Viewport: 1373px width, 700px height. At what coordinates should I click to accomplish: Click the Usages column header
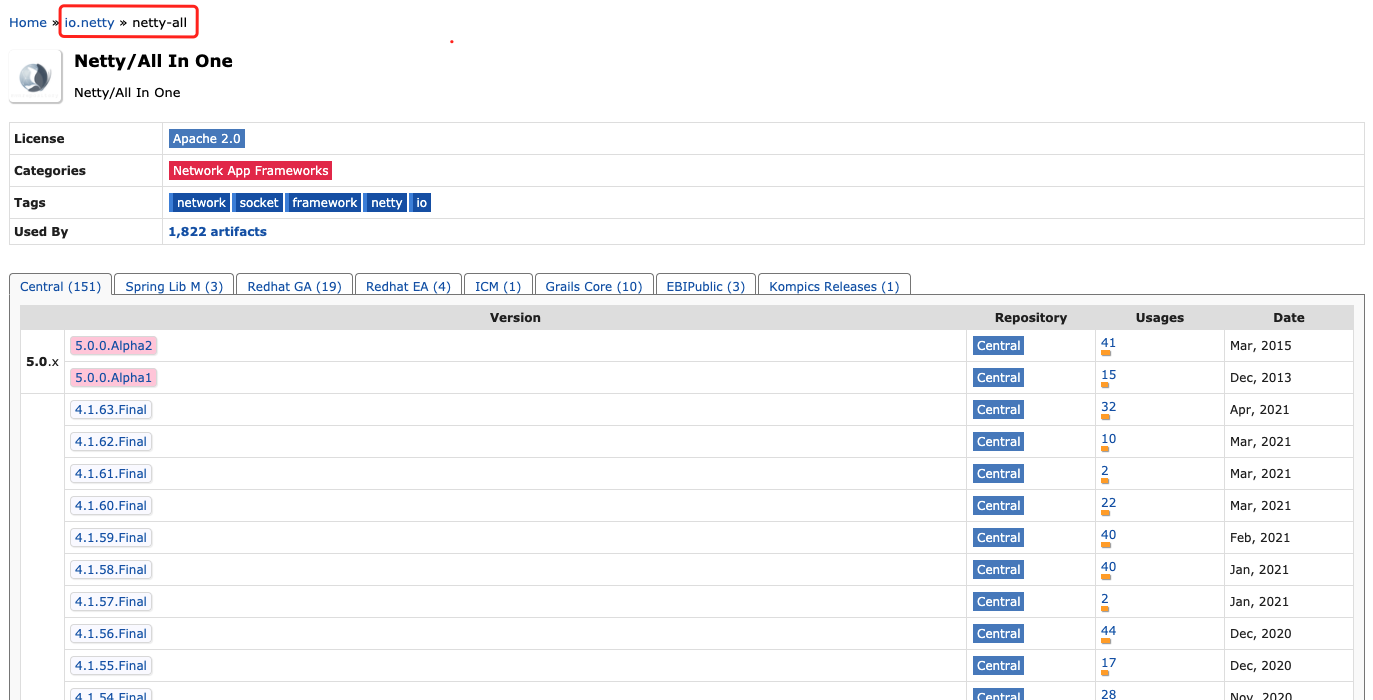coord(1160,318)
